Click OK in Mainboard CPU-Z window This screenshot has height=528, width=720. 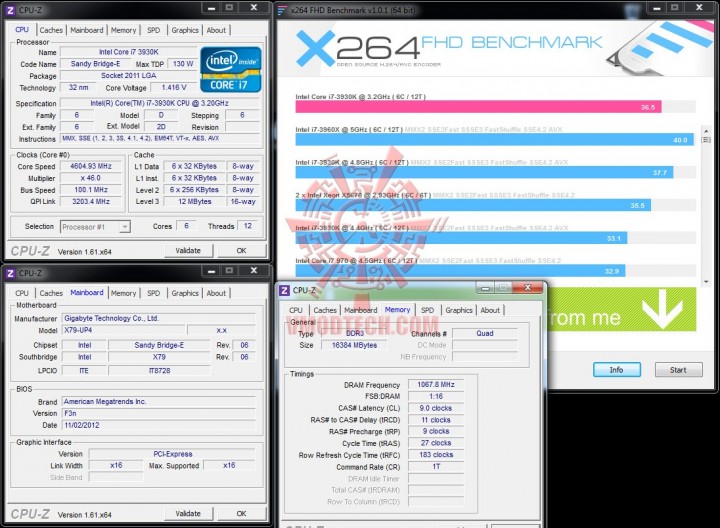coord(242,514)
